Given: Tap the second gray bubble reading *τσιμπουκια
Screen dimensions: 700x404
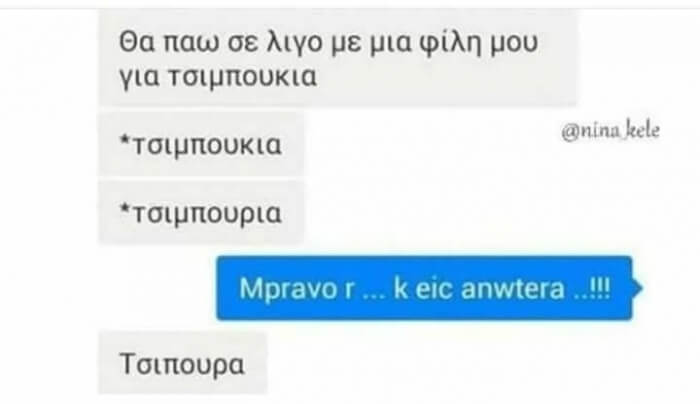Looking at the screenshot, I should click(201, 145).
